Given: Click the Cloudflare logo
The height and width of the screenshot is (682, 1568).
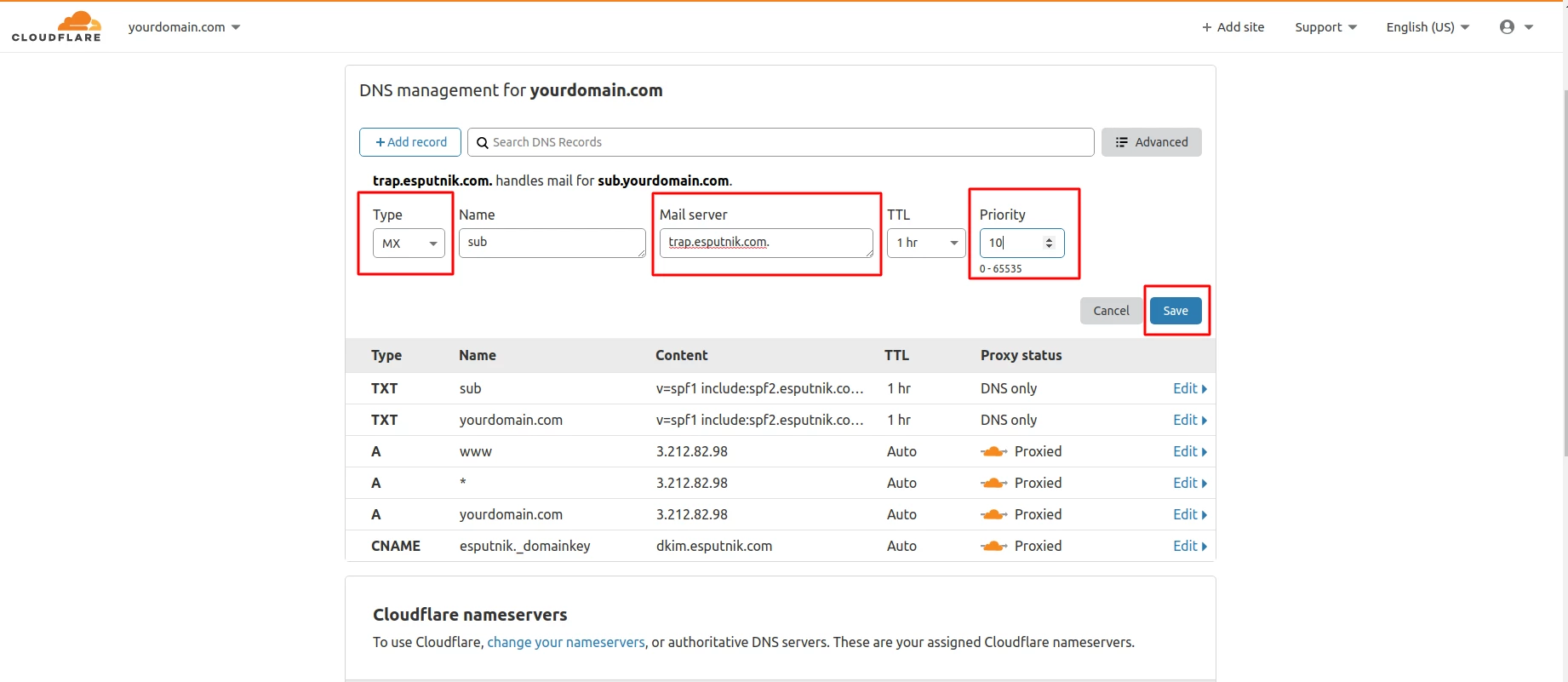Looking at the screenshot, I should 56,26.
